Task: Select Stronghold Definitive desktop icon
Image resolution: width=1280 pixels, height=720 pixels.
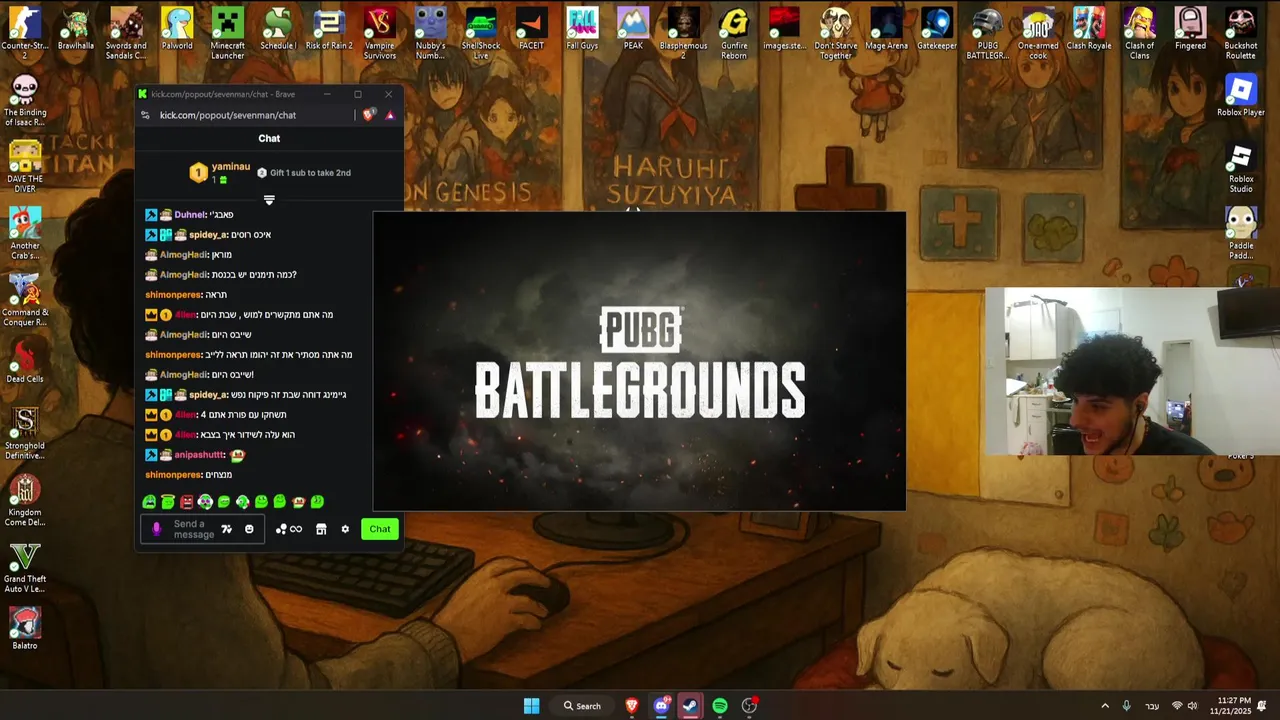Action: [25, 433]
